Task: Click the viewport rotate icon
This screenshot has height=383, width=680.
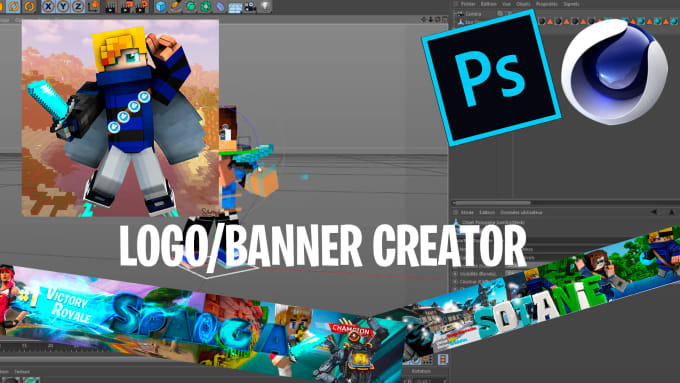Action: pyautogui.click(x=438, y=20)
